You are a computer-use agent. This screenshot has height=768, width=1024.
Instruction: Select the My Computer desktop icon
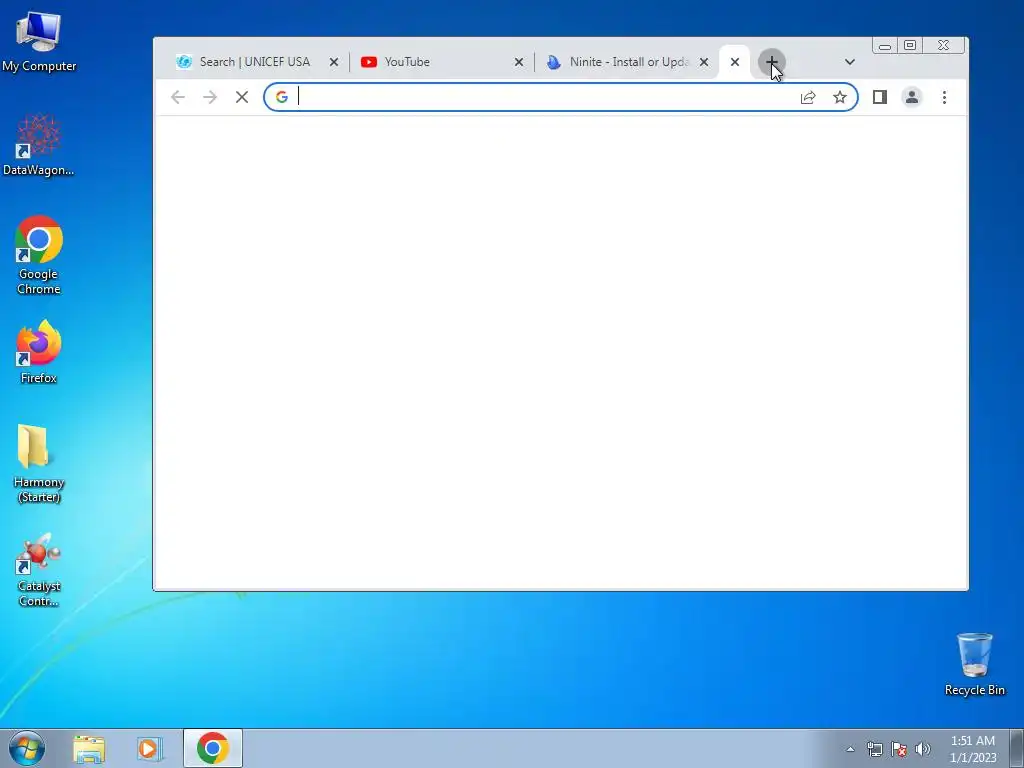(x=39, y=42)
